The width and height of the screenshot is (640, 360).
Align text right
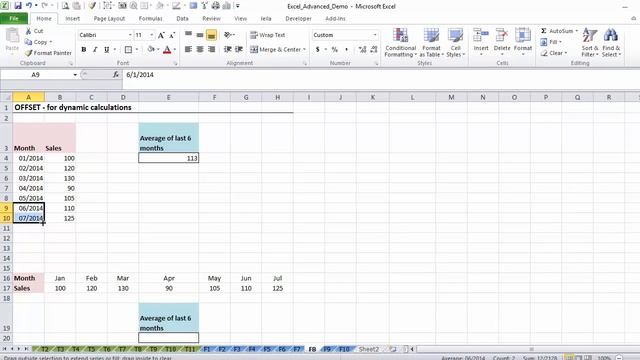(211, 49)
